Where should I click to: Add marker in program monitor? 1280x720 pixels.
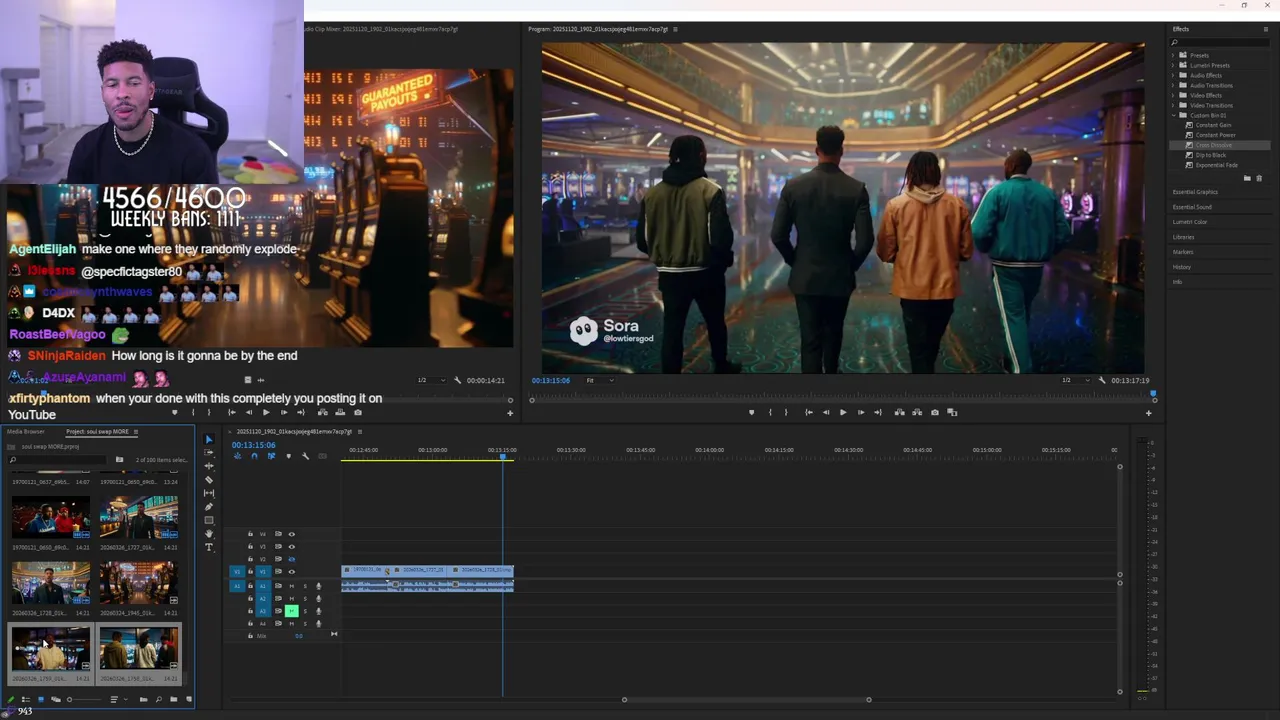pos(752,412)
